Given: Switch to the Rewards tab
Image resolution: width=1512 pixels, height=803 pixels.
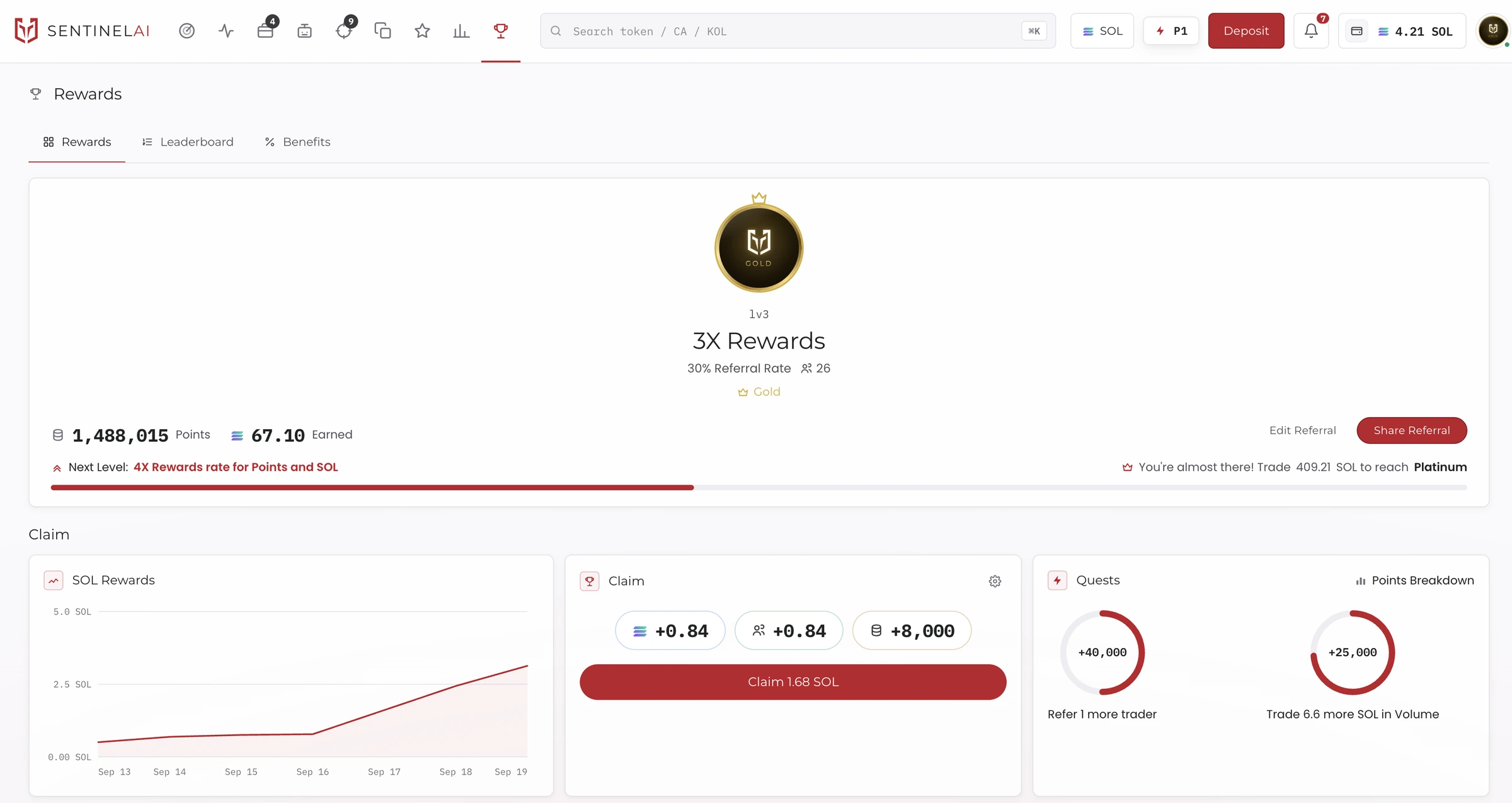Looking at the screenshot, I should click(x=77, y=142).
